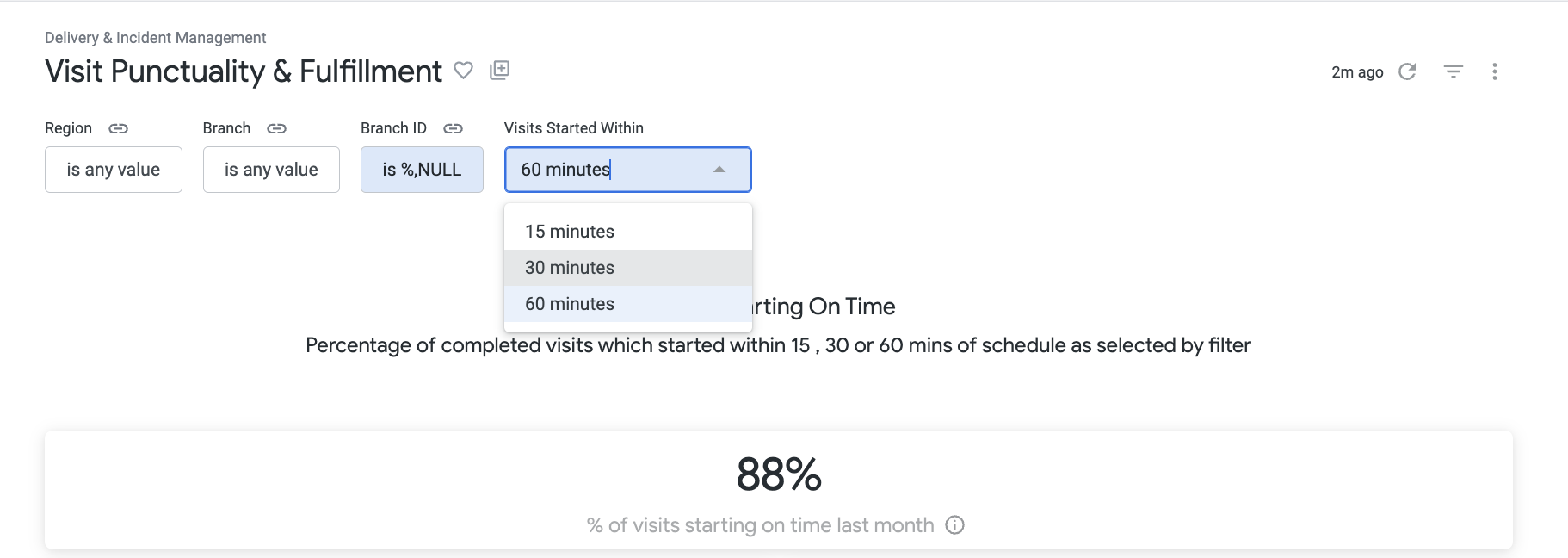Image resolution: width=1568 pixels, height=558 pixels.
Task: Reload dashboard data with the refresh icon
Action: 1407,71
